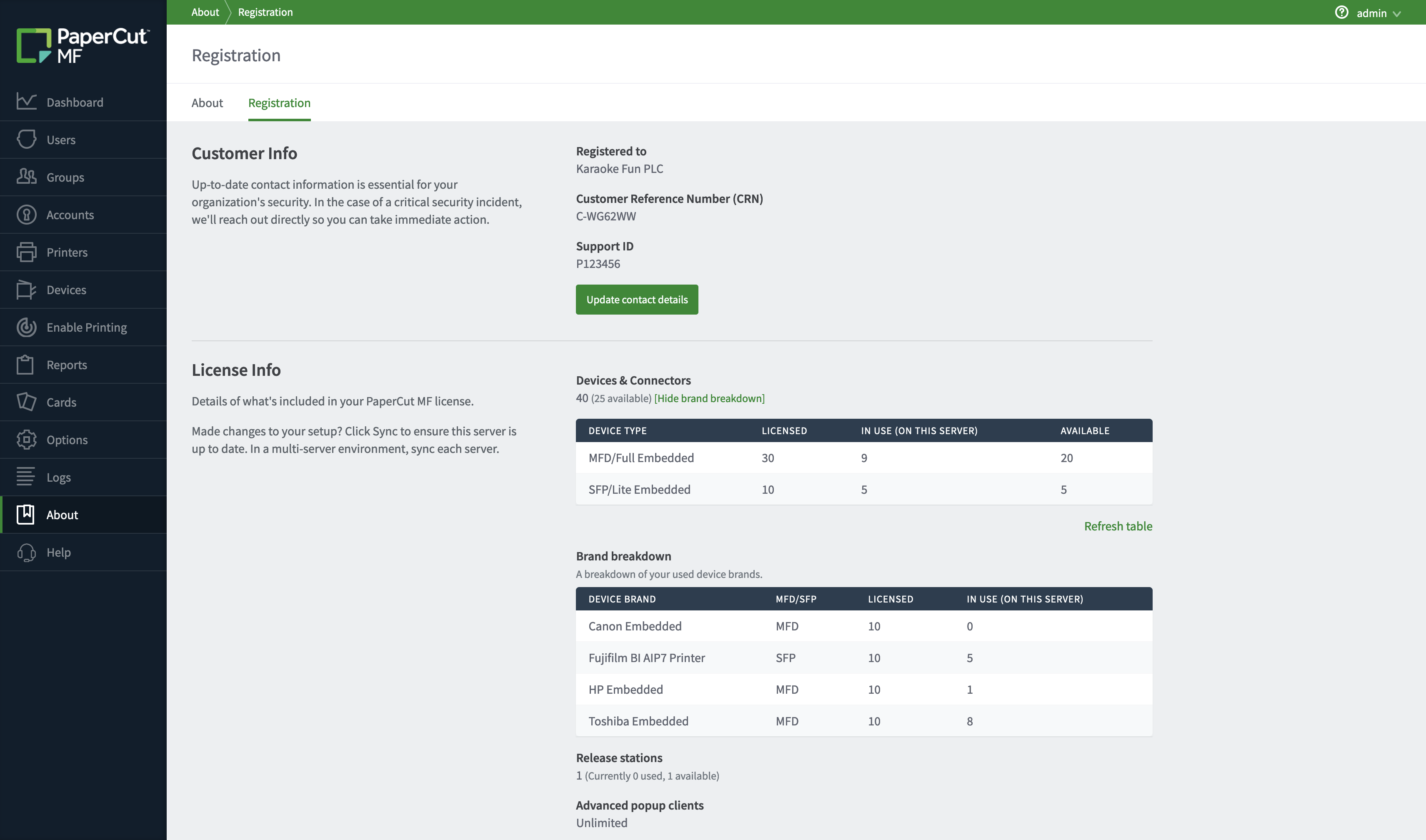Select the HP Embedded row
This screenshot has height=840, width=1426.
(864, 690)
